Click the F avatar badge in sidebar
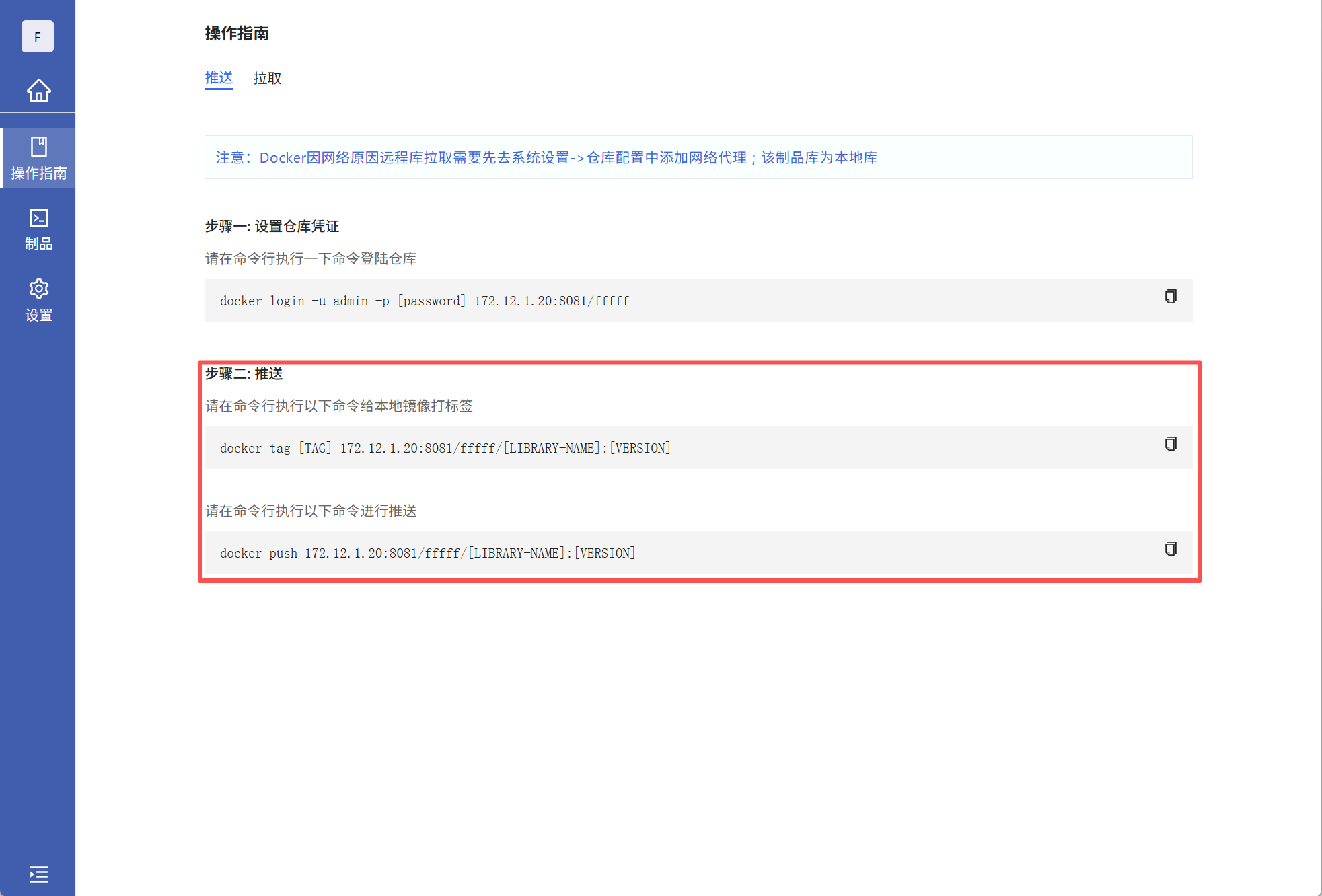 [38, 36]
